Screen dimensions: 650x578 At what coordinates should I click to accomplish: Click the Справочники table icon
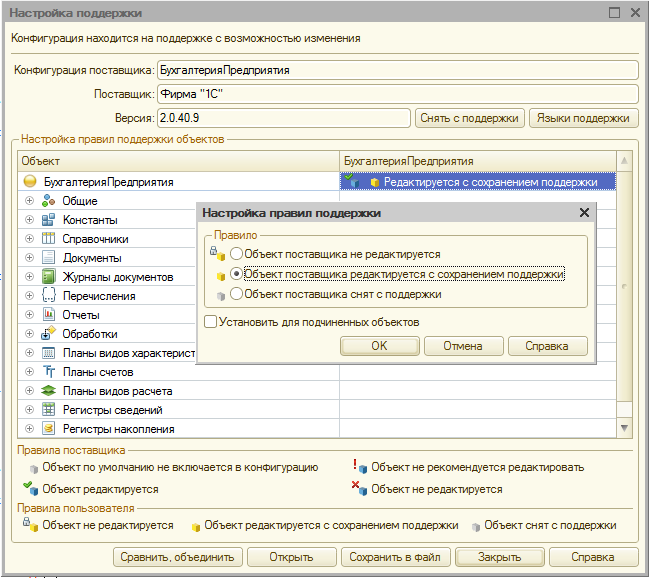point(49,238)
